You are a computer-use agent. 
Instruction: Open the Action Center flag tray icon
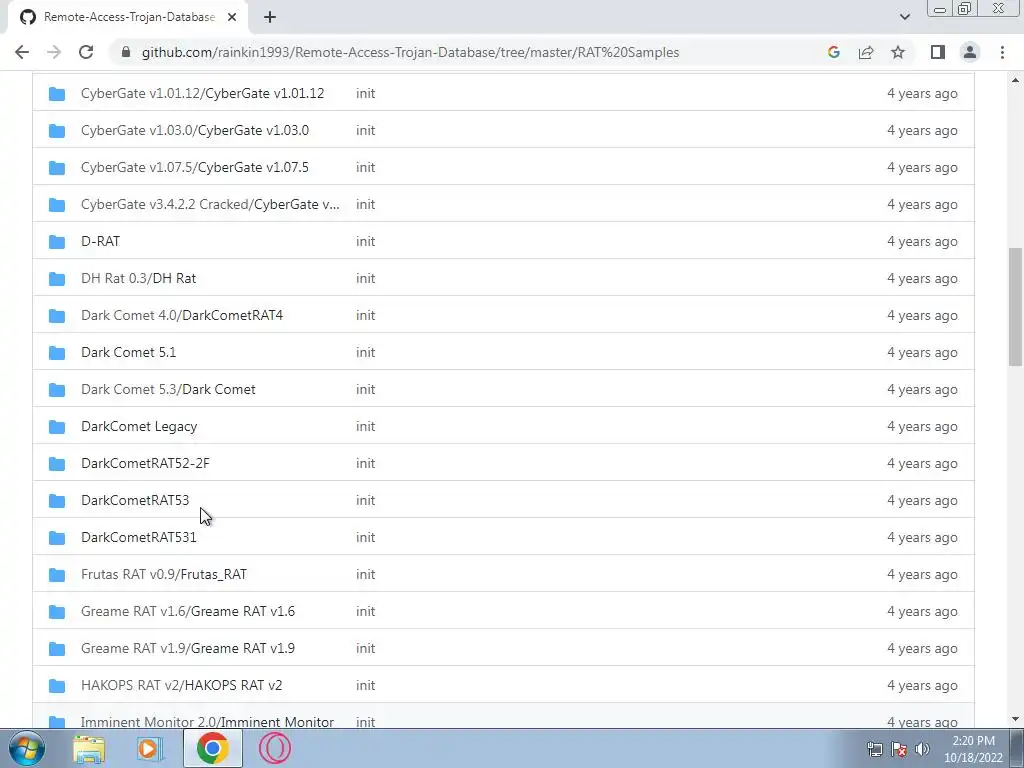tap(899, 749)
